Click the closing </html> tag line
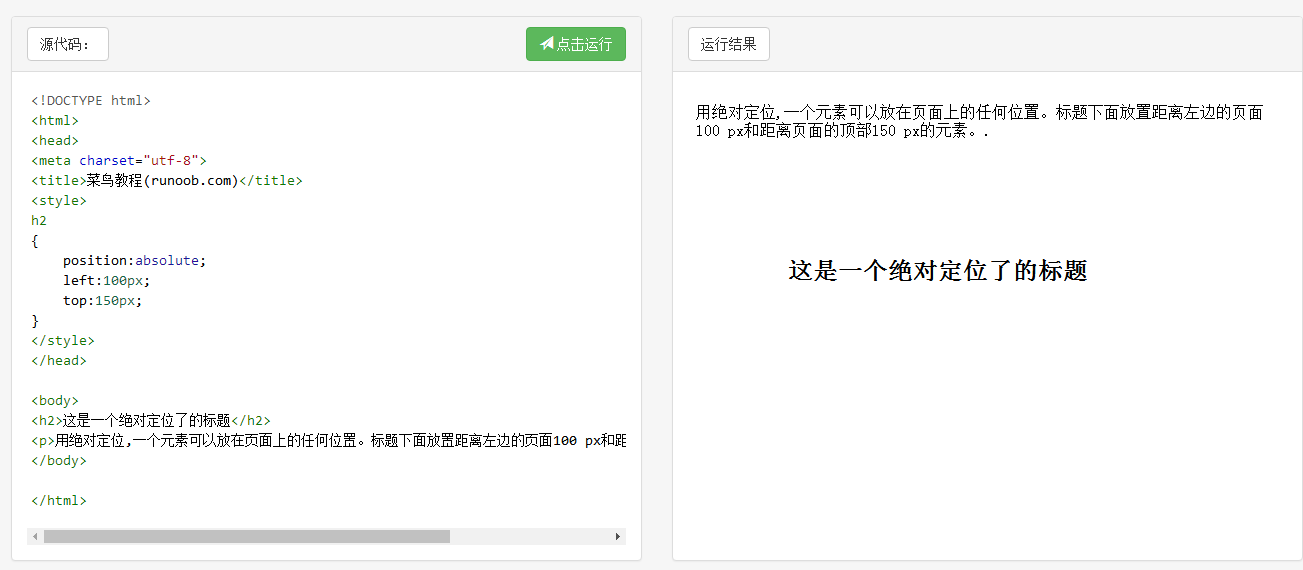Screen dimensions: 1303x570 59,500
